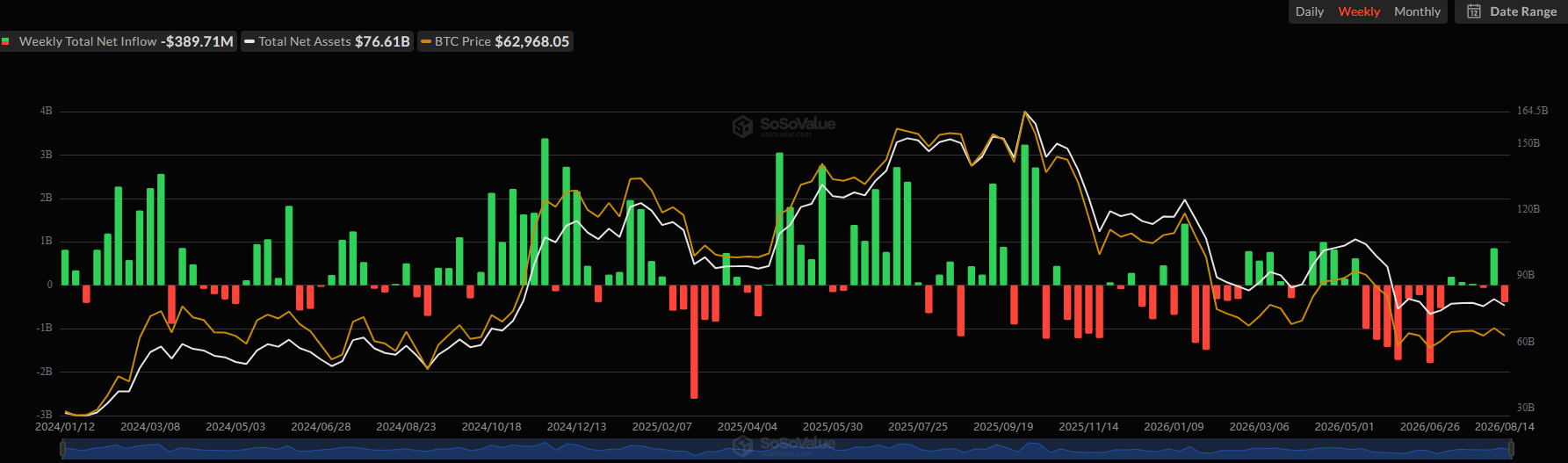Click the -3B left-axis label
Viewport: 1568px width, 463px height.
click(44, 414)
